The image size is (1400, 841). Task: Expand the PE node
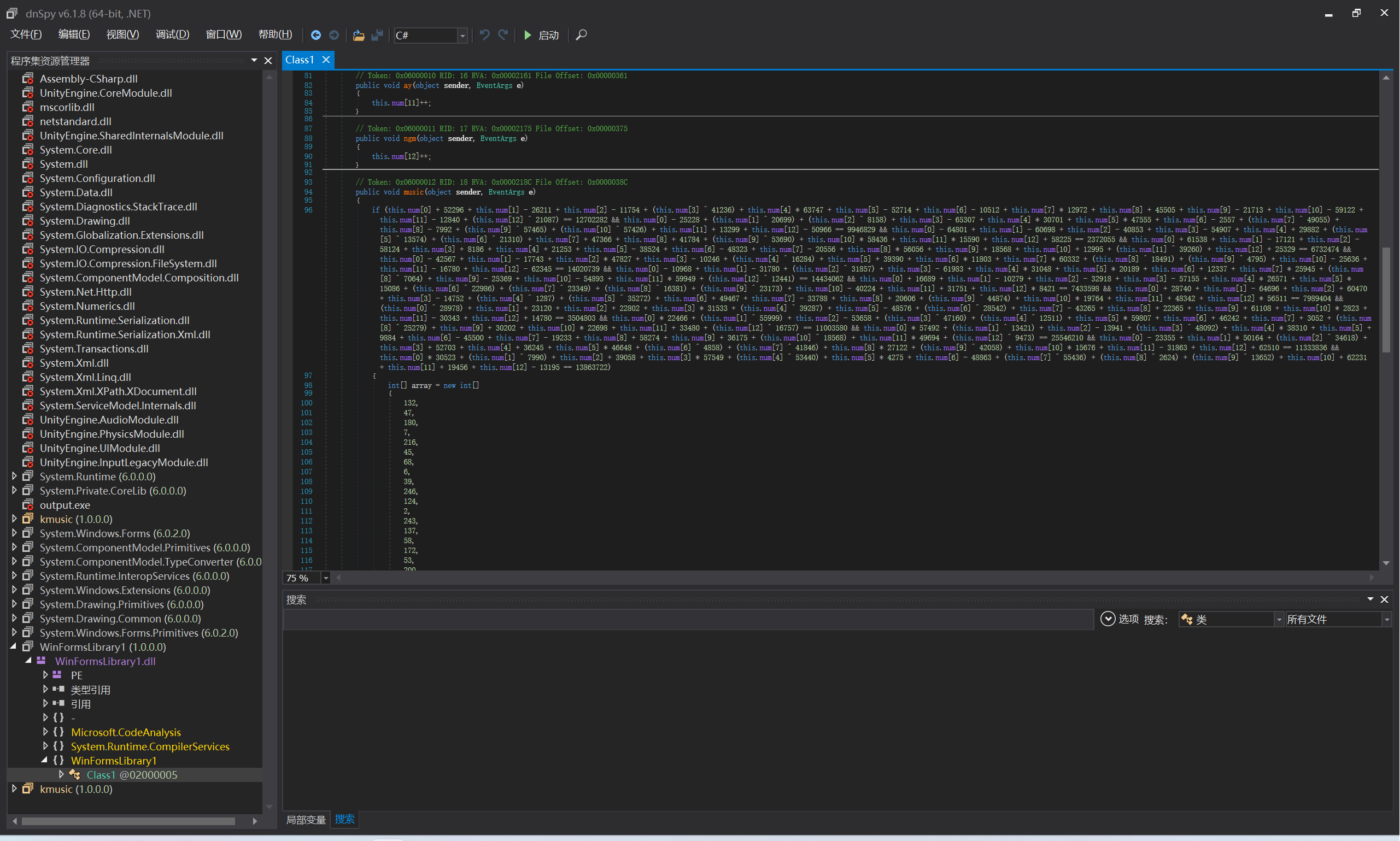coord(45,675)
